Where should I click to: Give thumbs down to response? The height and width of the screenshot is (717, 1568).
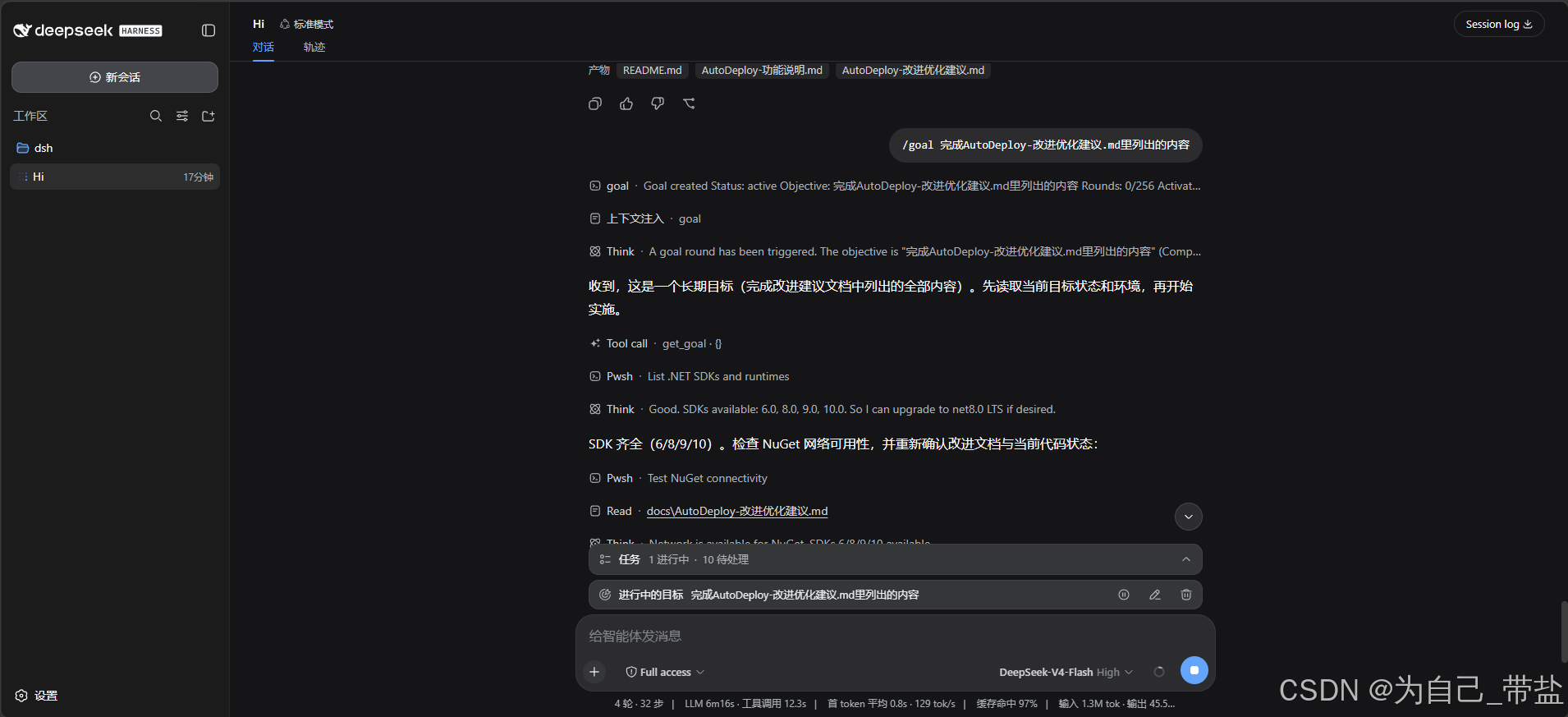pos(658,103)
